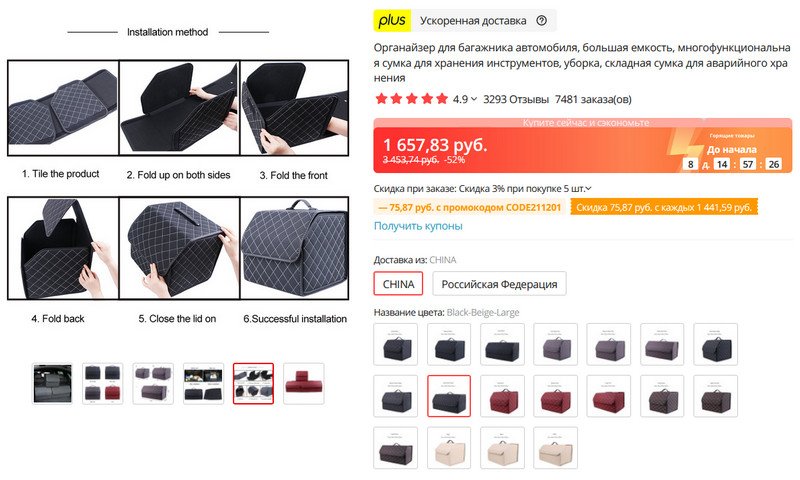Click the yellow plus badge icon
This screenshot has height=480, width=800.
(392, 20)
